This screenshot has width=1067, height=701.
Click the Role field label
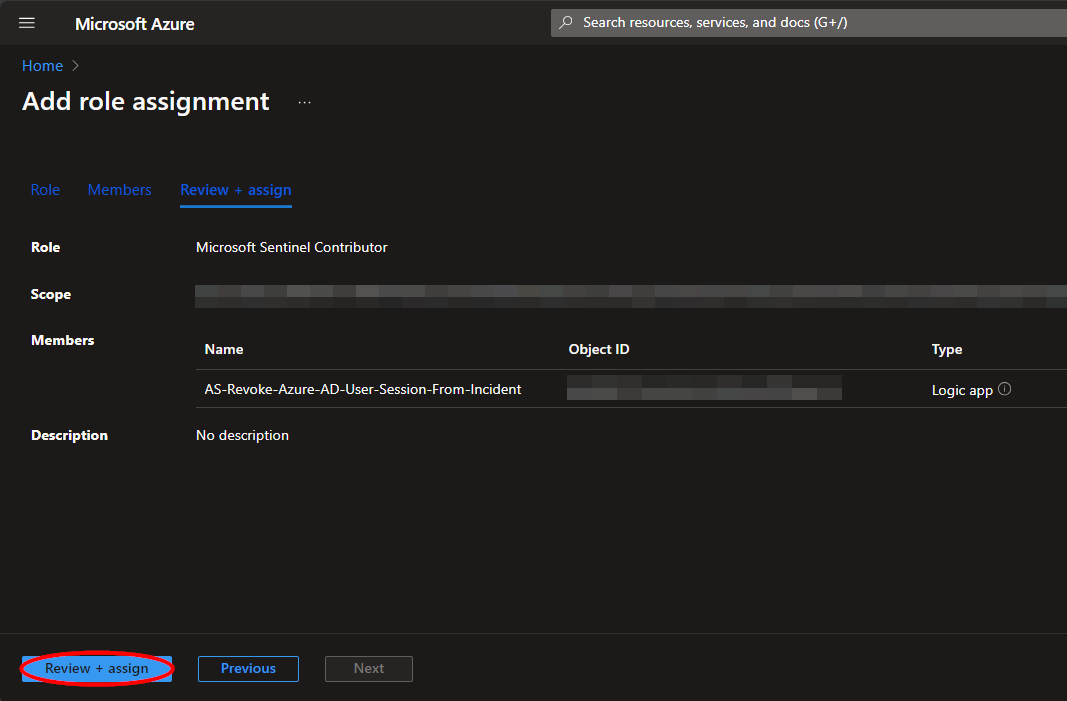click(46, 247)
